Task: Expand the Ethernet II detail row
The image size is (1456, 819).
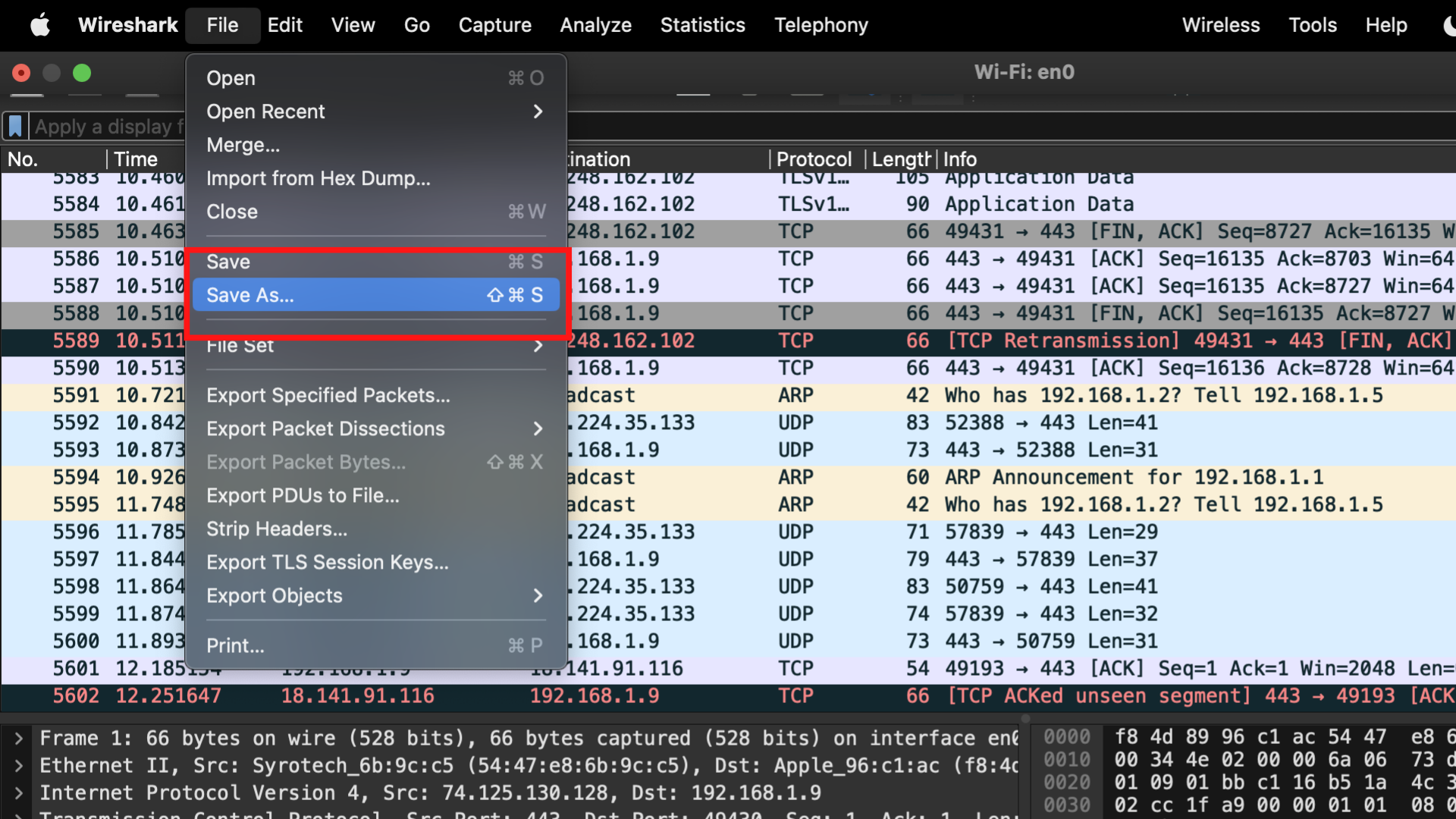Action: coord(19,765)
